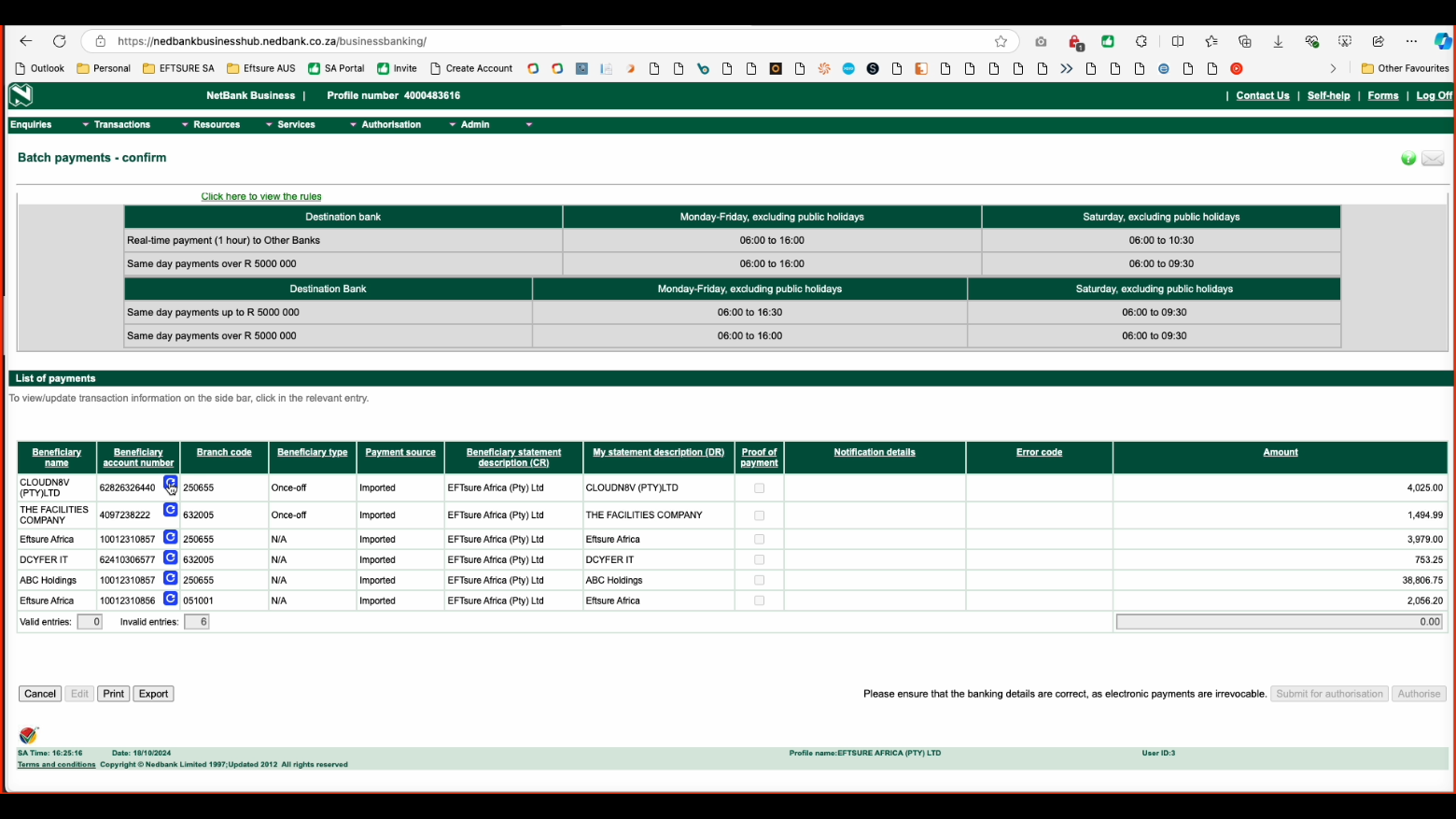Screen dimensions: 1456x819
Task: Click the refresh icon beside CLOUDN8V account number
Action: click(x=170, y=483)
